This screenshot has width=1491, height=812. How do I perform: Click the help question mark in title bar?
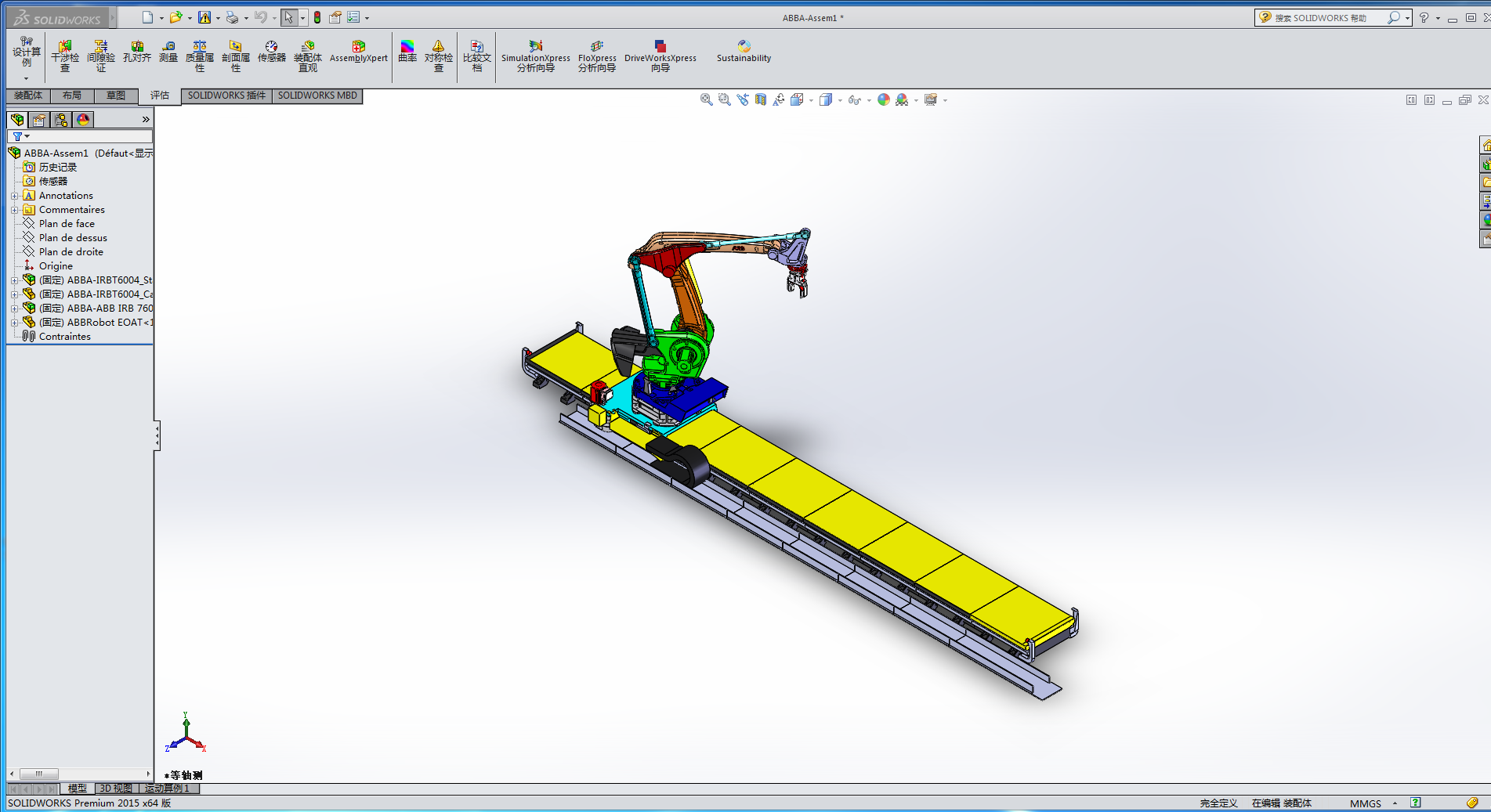(x=1424, y=17)
